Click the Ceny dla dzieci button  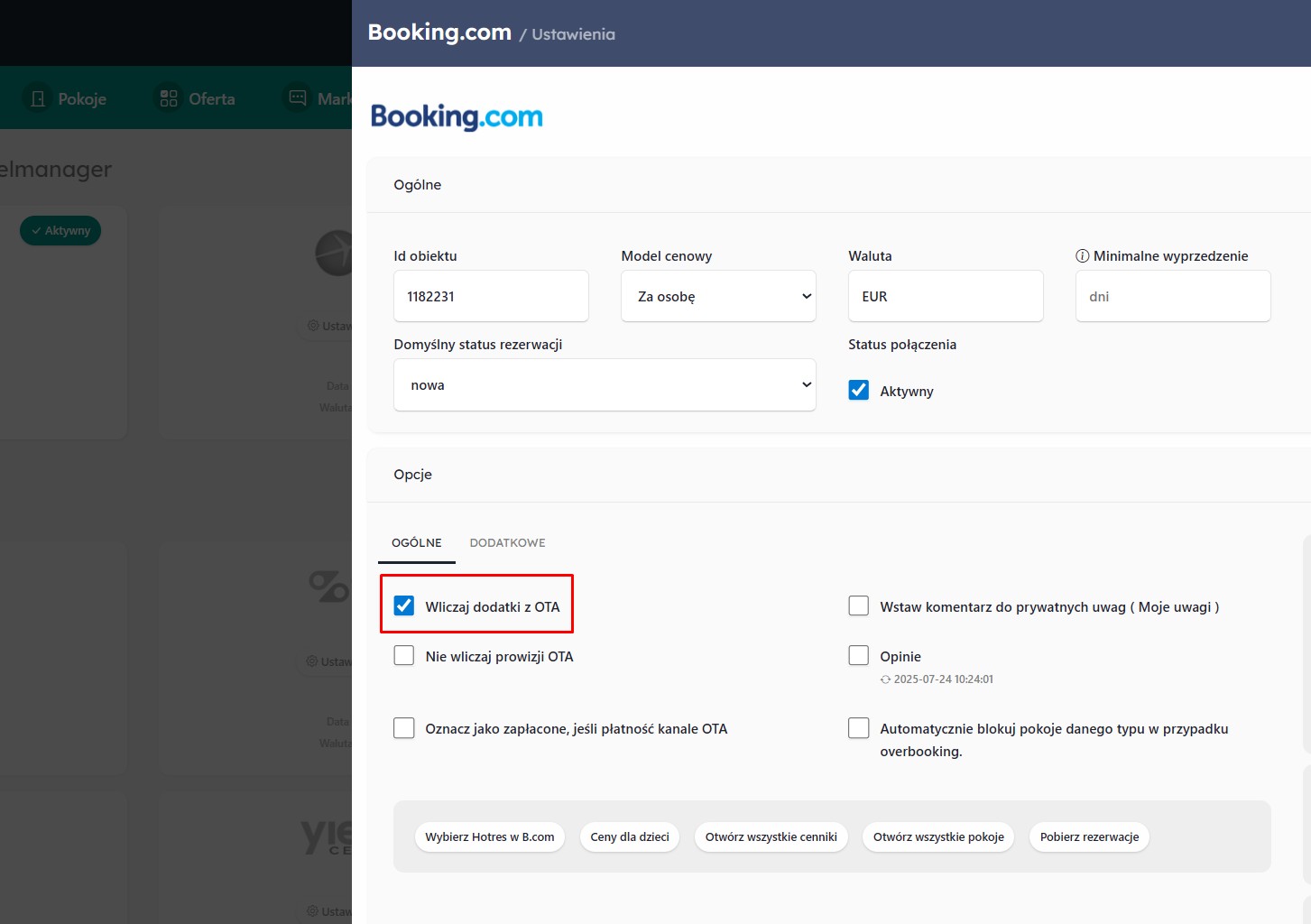pos(630,836)
